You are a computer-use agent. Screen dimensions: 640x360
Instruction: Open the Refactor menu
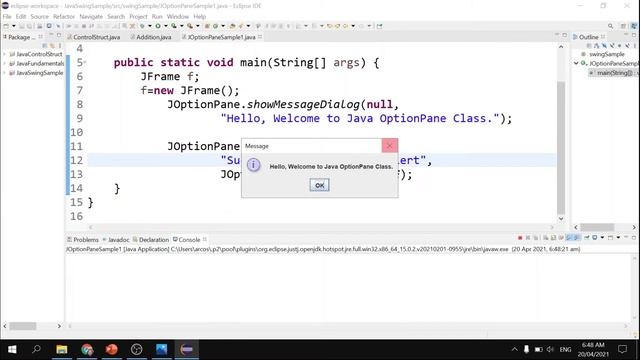64,17
